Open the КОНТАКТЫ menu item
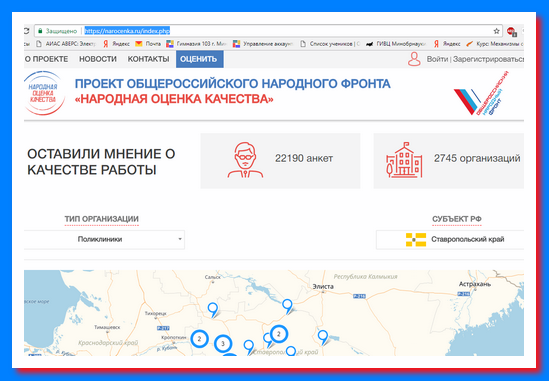Image resolution: width=549 pixels, height=381 pixels. (x=148, y=59)
